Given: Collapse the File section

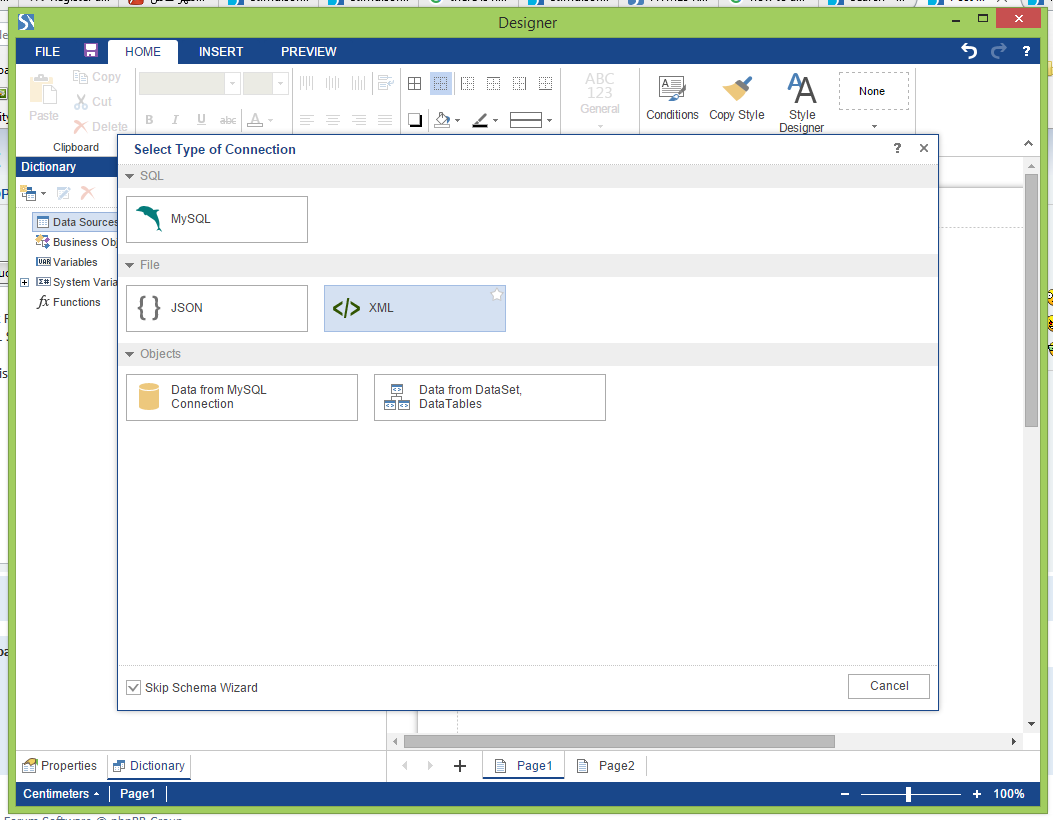Looking at the screenshot, I should click(130, 265).
